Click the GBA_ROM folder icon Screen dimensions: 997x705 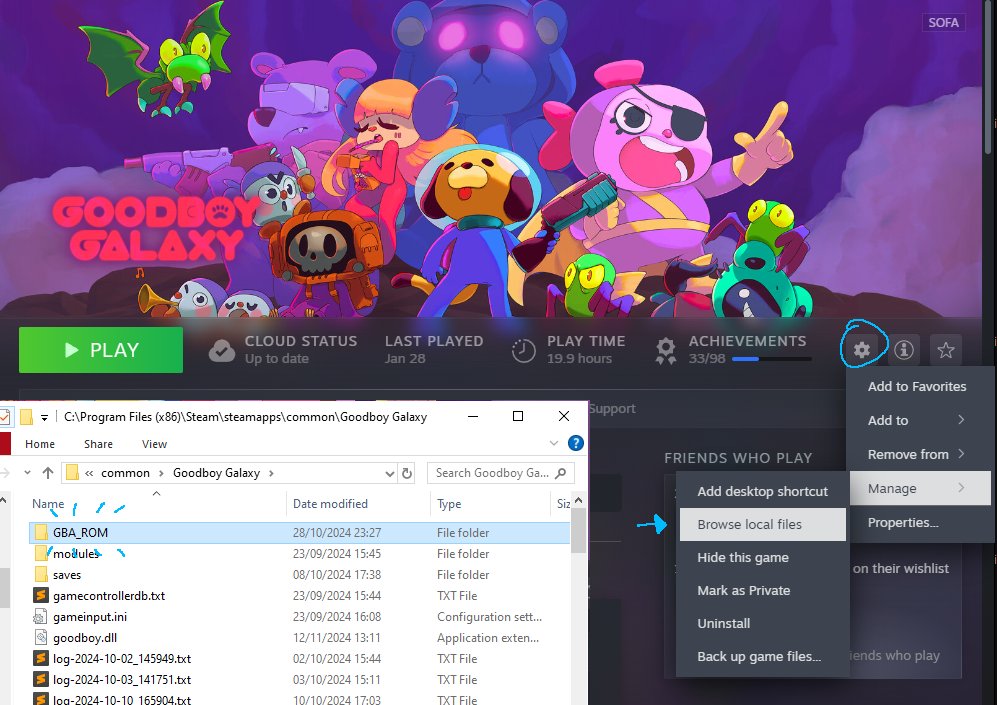pyautogui.click(x=41, y=532)
